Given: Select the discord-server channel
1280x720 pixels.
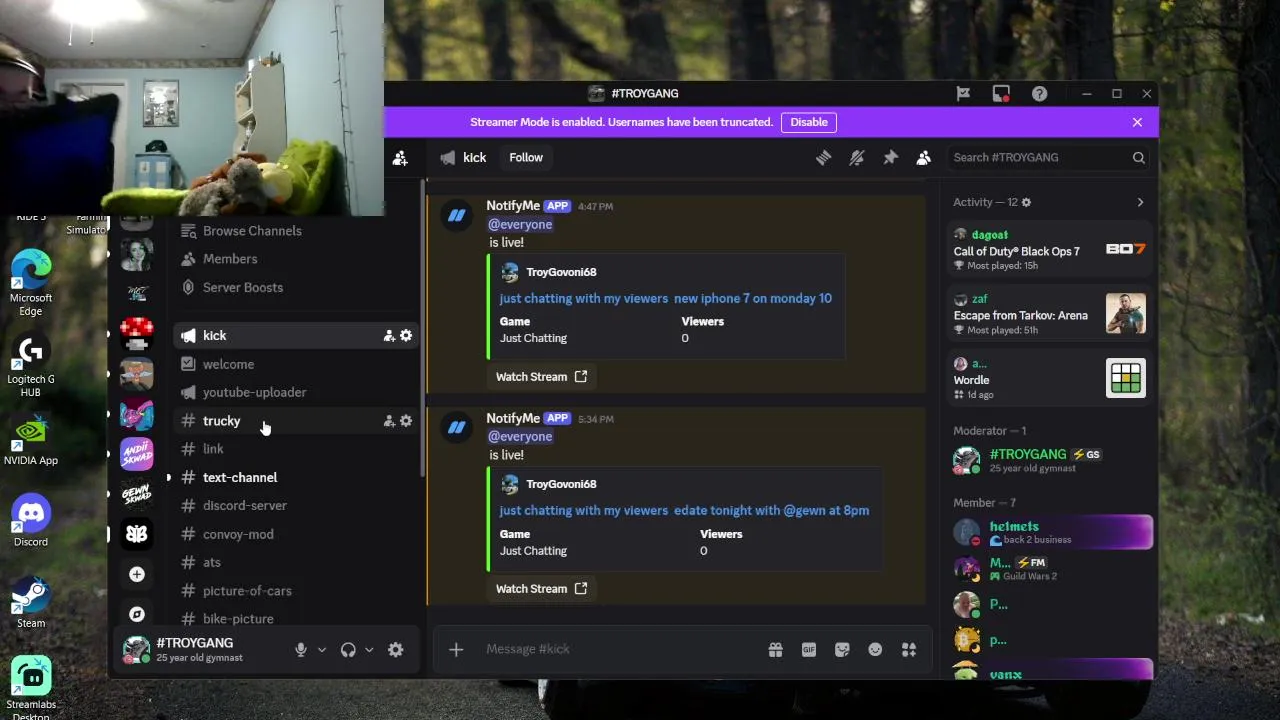Looking at the screenshot, I should tap(294, 506).
